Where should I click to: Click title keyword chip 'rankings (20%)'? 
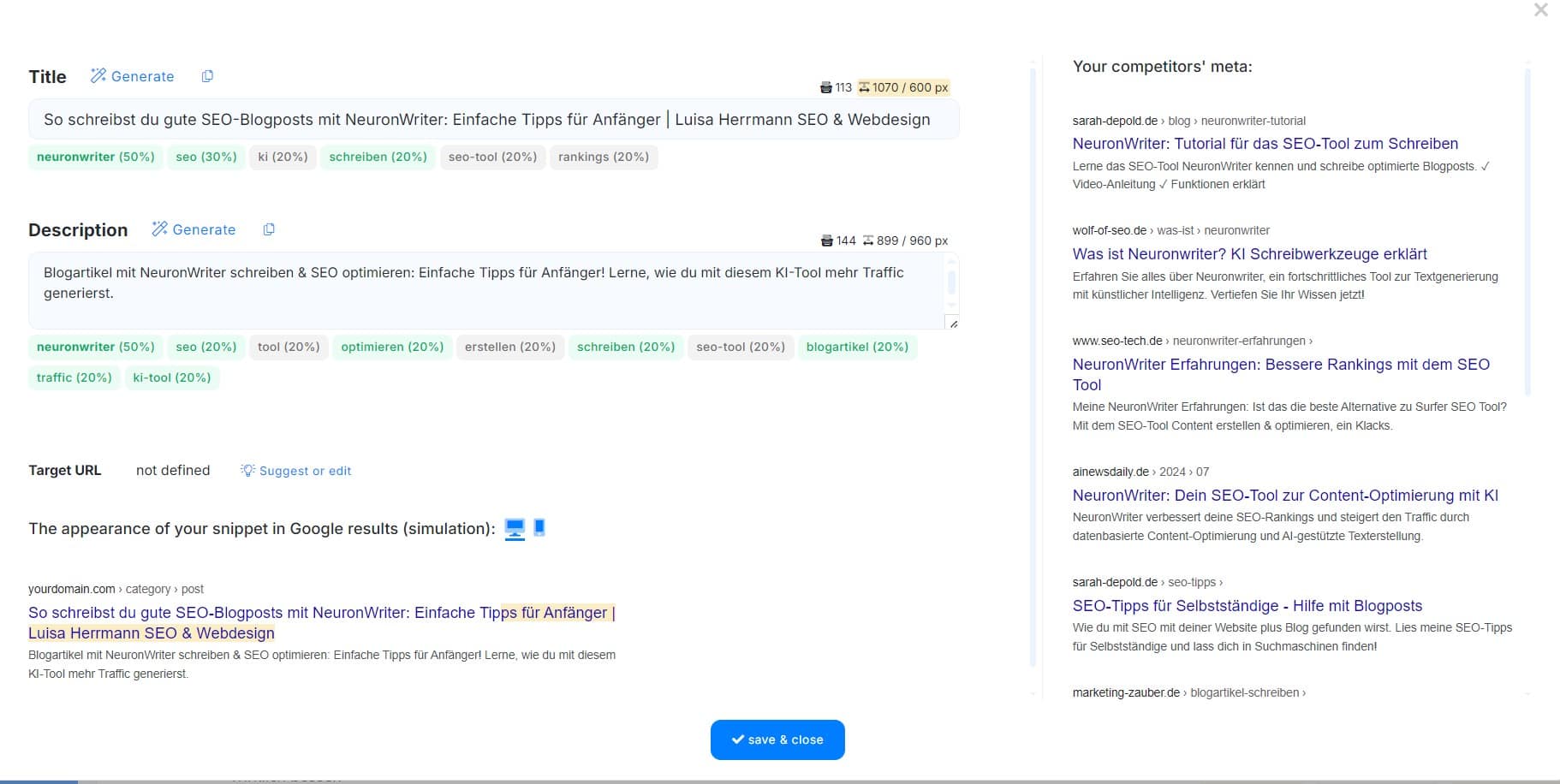tap(604, 157)
